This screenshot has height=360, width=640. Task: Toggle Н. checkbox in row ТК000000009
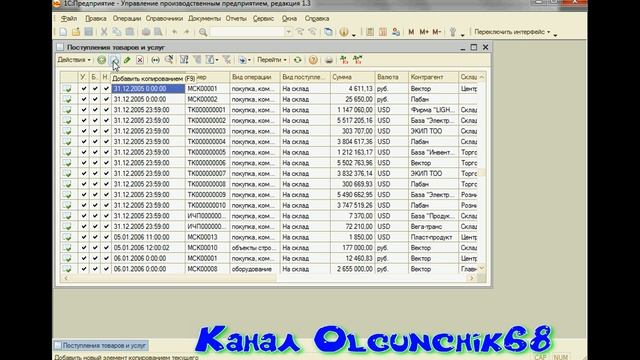pos(106,195)
